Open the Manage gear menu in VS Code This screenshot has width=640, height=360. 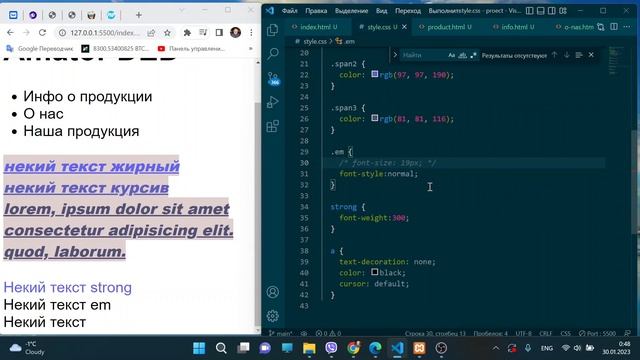point(273,316)
